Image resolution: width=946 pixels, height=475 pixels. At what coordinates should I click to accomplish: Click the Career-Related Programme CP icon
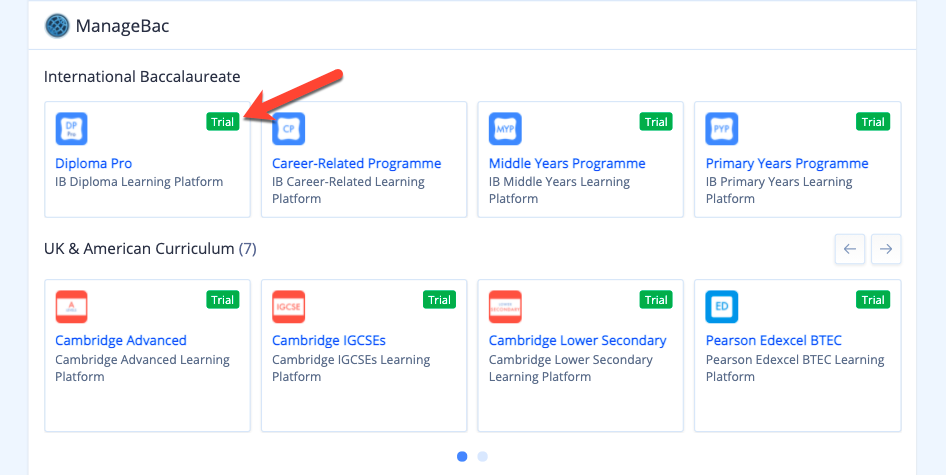[288, 129]
